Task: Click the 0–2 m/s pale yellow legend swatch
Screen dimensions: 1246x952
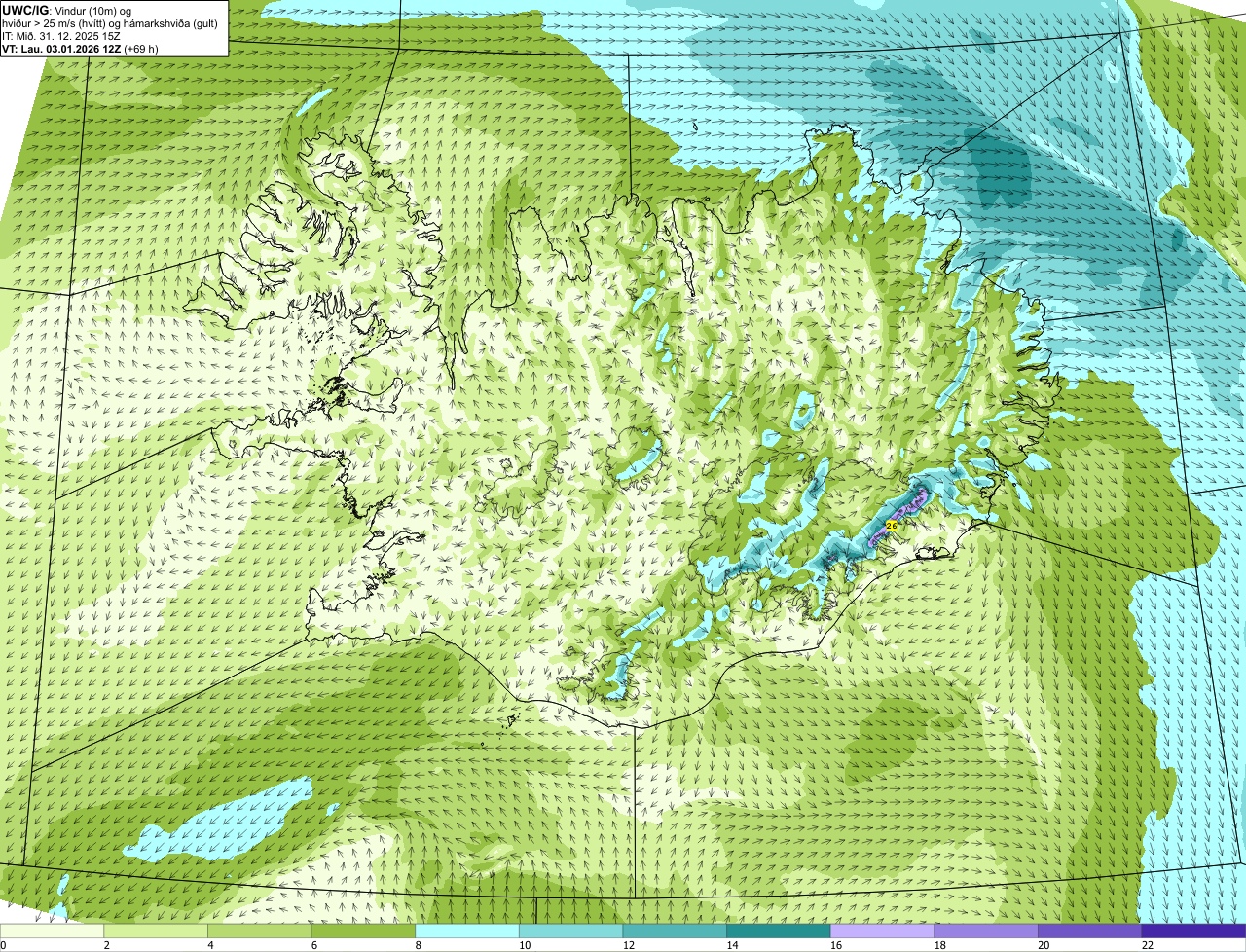Action: pos(52,931)
